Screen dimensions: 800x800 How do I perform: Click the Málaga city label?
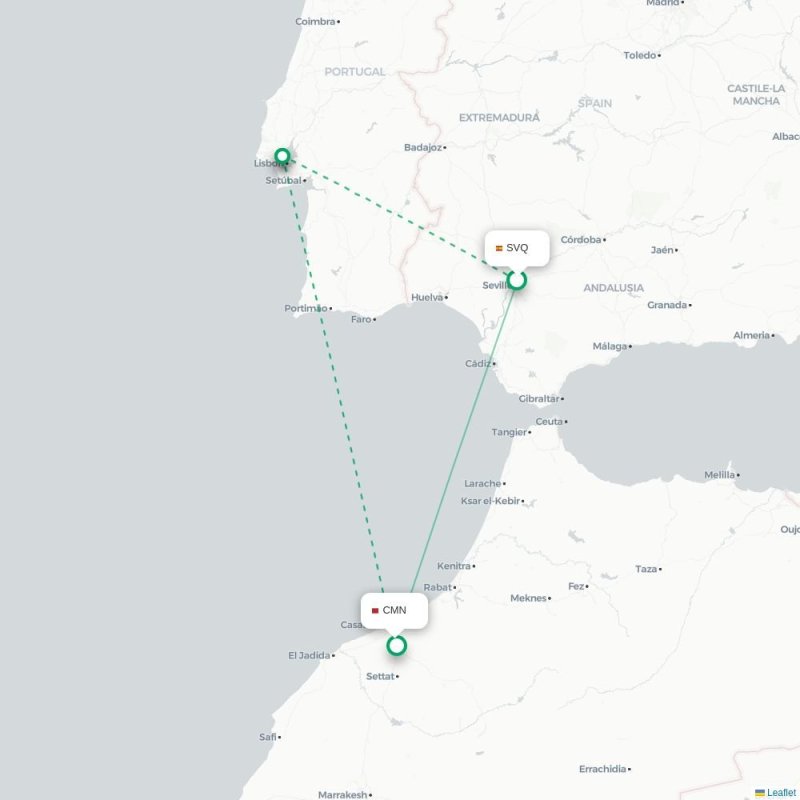[x=612, y=346]
